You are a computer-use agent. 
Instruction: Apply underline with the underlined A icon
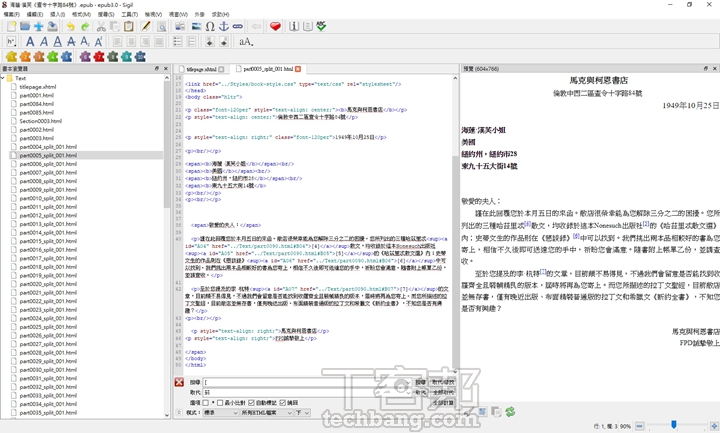coord(57,42)
